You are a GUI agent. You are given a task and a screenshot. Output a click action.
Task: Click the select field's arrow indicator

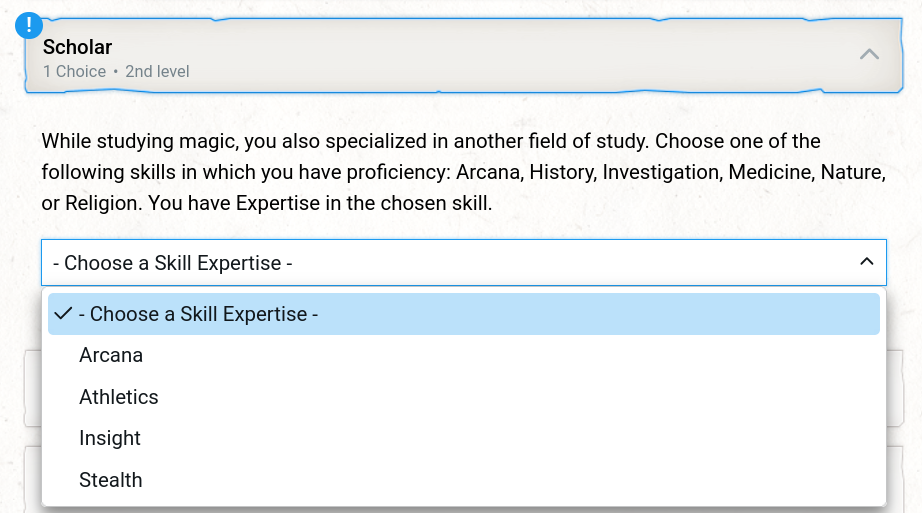(866, 262)
